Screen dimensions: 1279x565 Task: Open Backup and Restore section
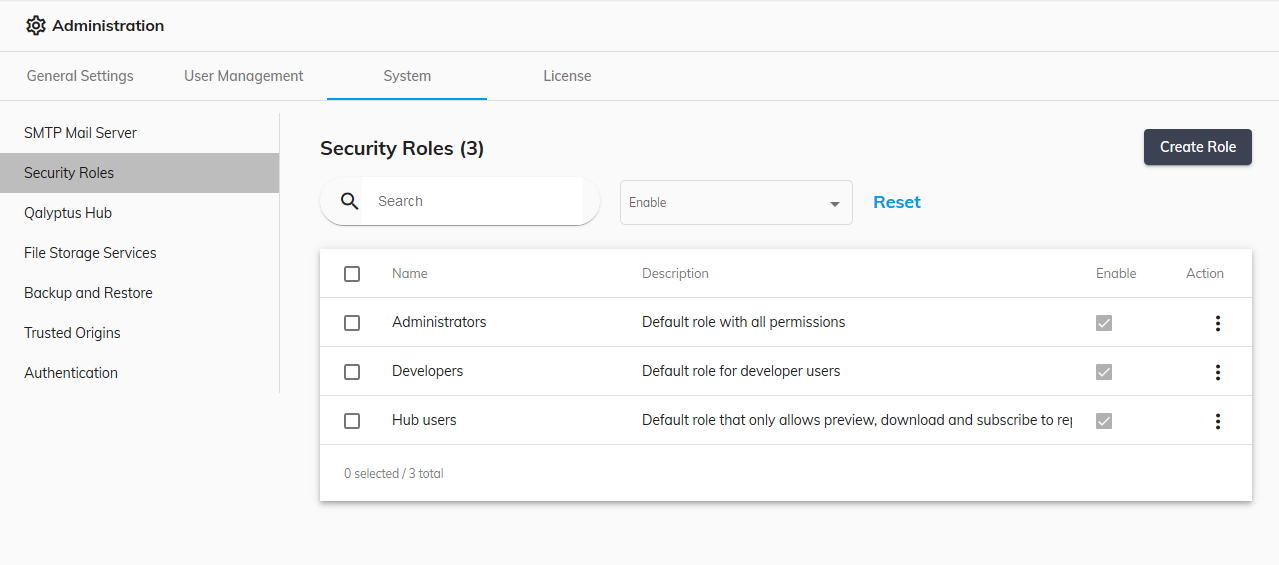139,293
